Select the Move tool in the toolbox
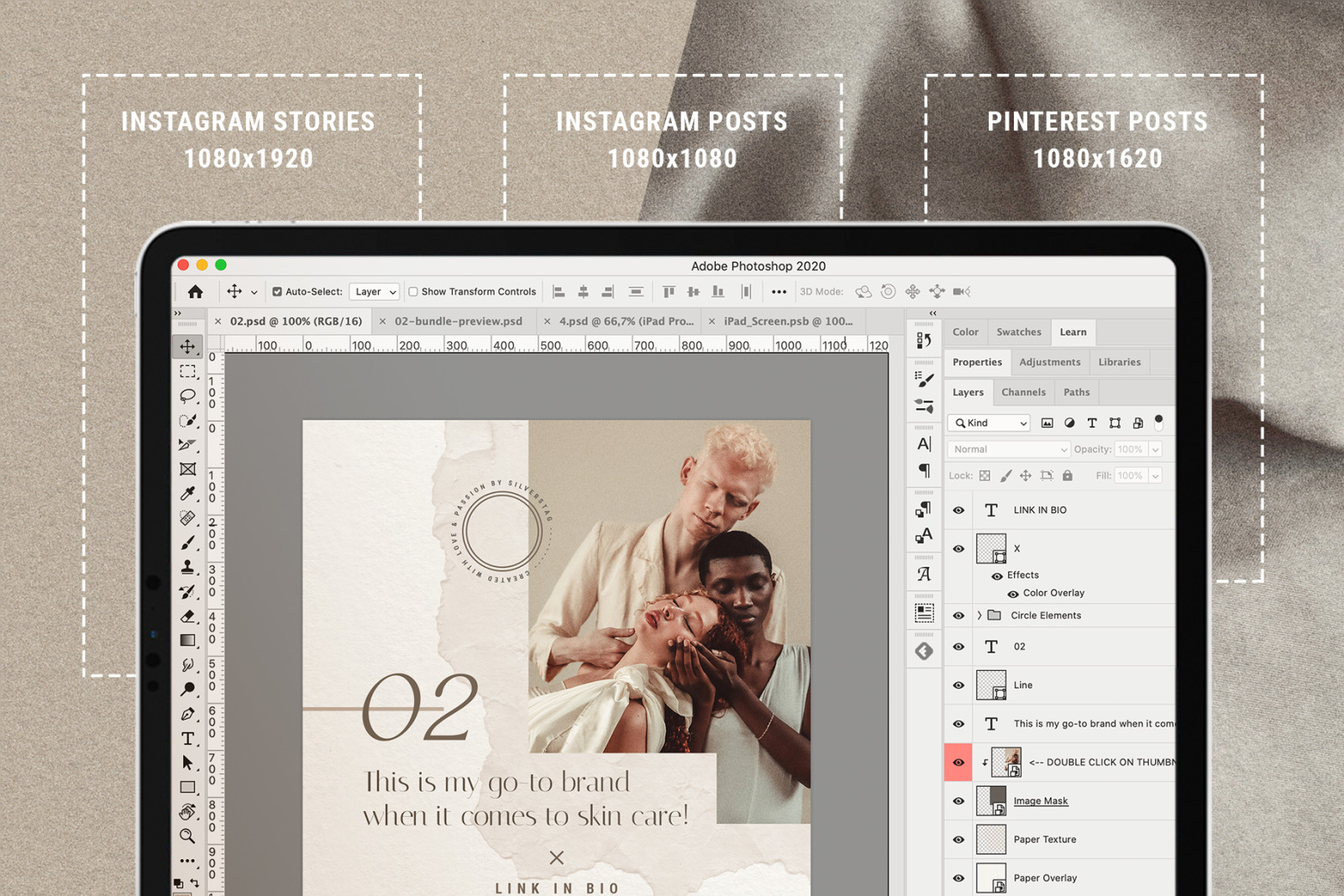 point(187,347)
